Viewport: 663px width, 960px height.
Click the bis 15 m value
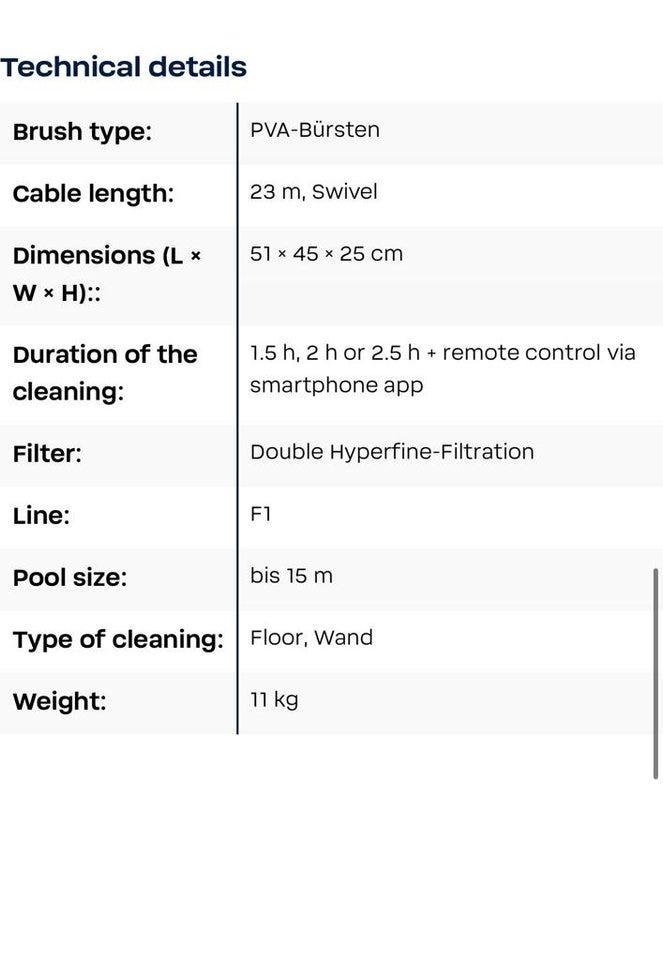click(x=291, y=576)
